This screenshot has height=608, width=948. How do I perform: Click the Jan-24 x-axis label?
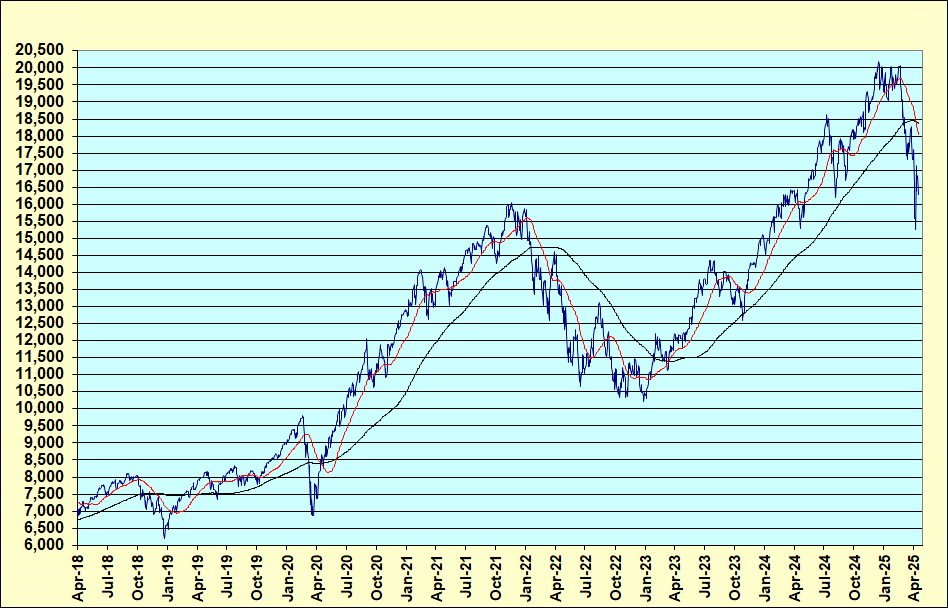[x=765, y=578]
